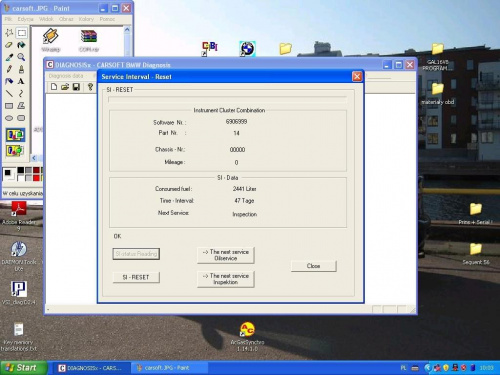The height and width of the screenshot is (375, 500).
Task: Pick the bright red swatch in Paint palette
Action: click(36, 178)
